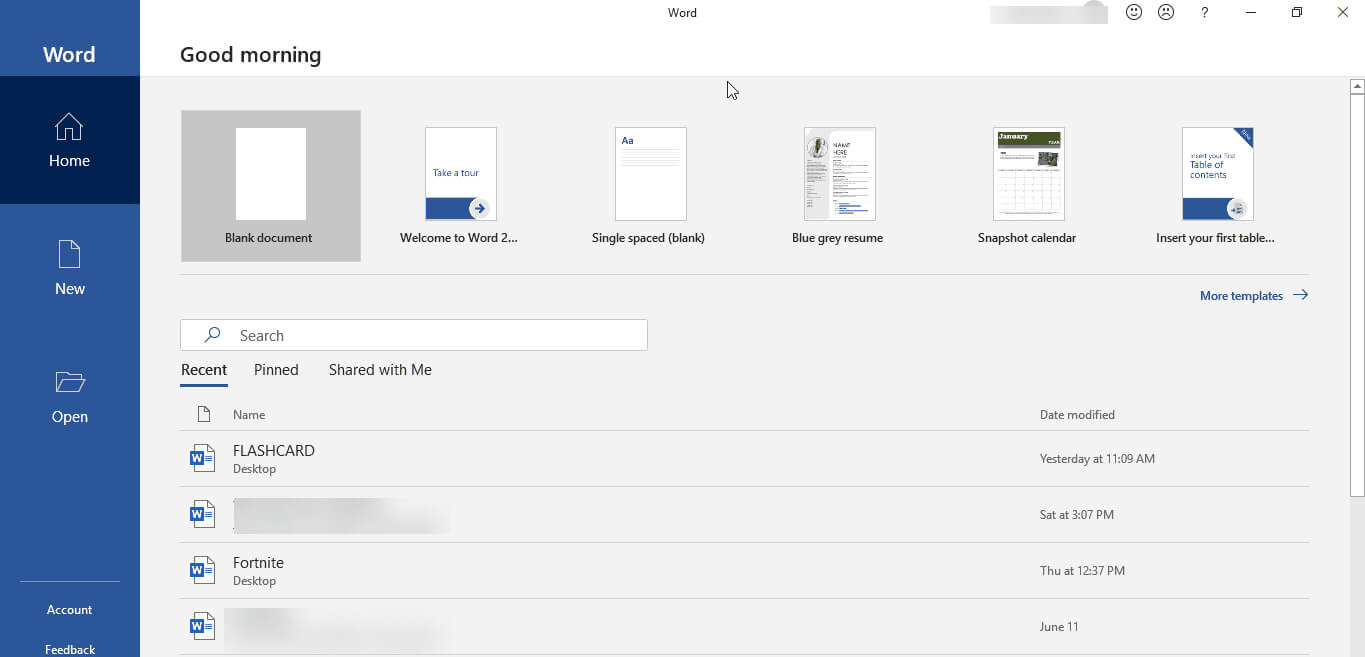This screenshot has height=657, width=1365.
Task: Select the Blue grey resume template
Action: (x=838, y=186)
